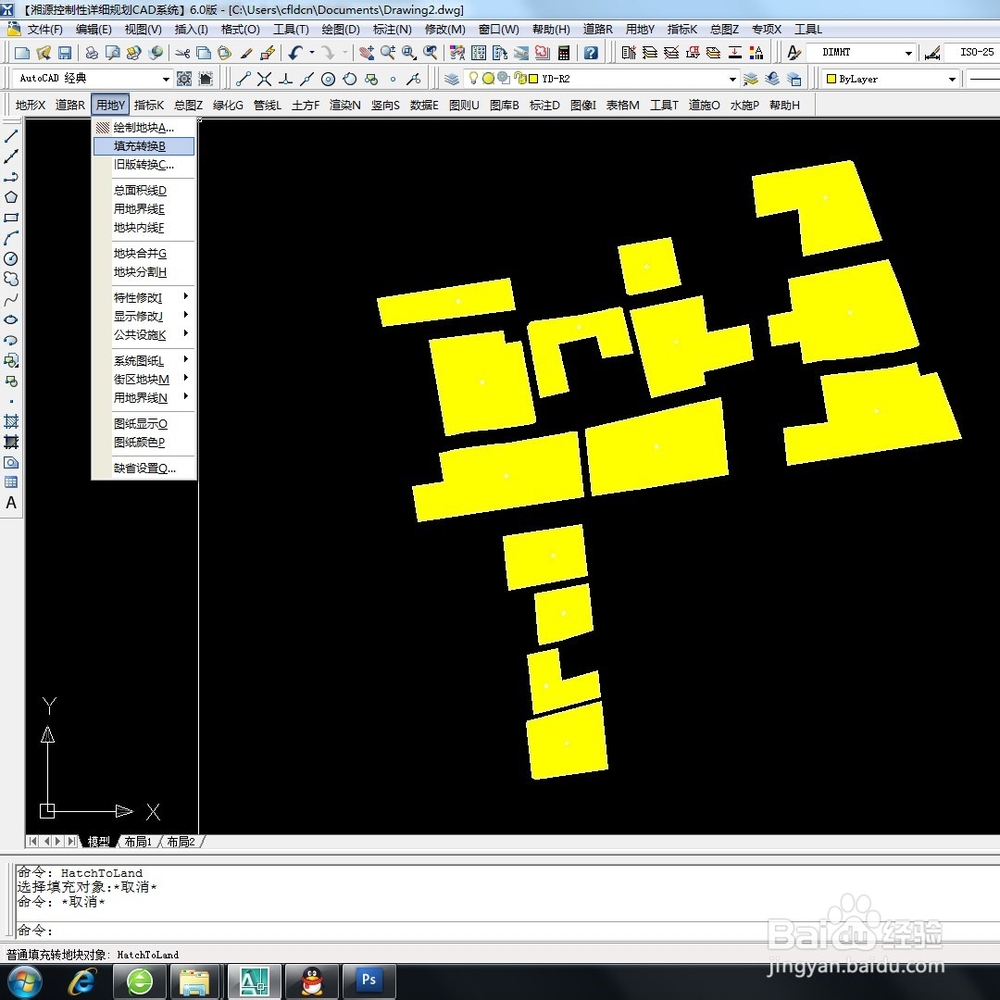The image size is (1000, 1000).
Task: Open the AutoCAD 经典 workspace dropdown
Action: click(x=166, y=79)
